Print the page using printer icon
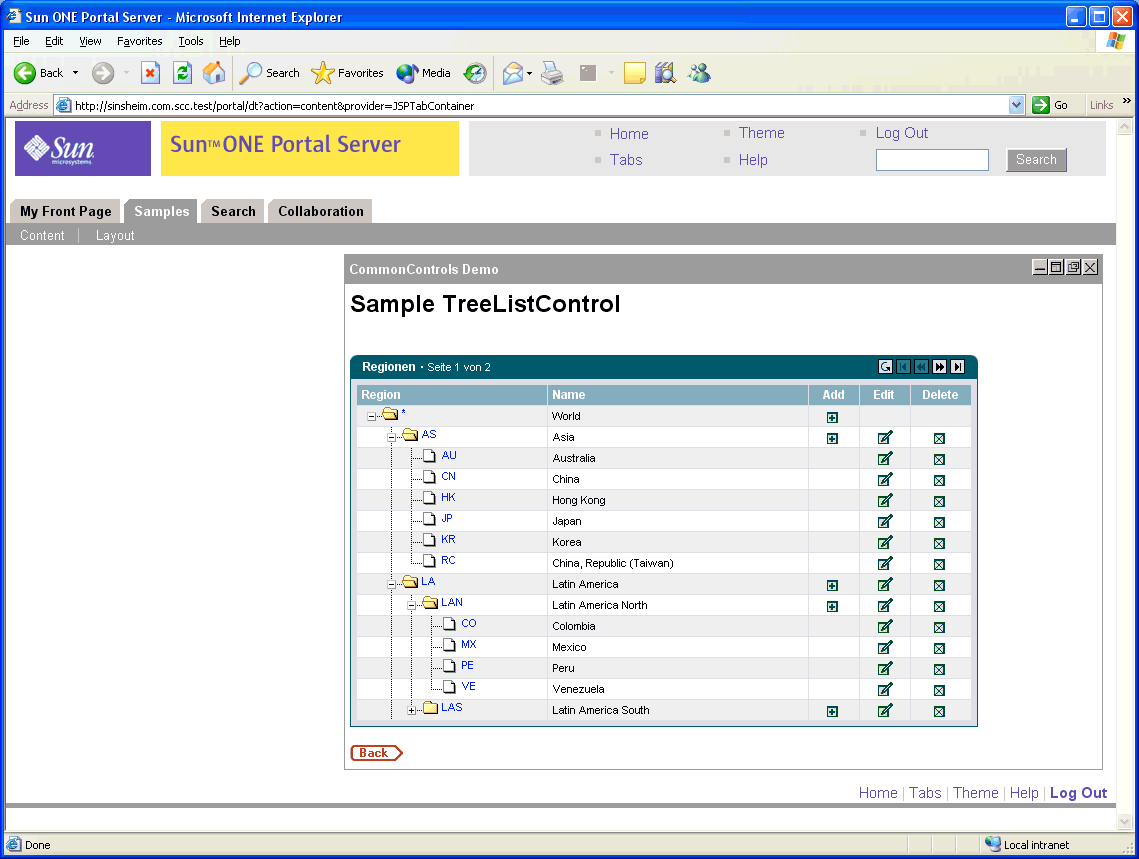The image size is (1139, 859). tap(552, 73)
